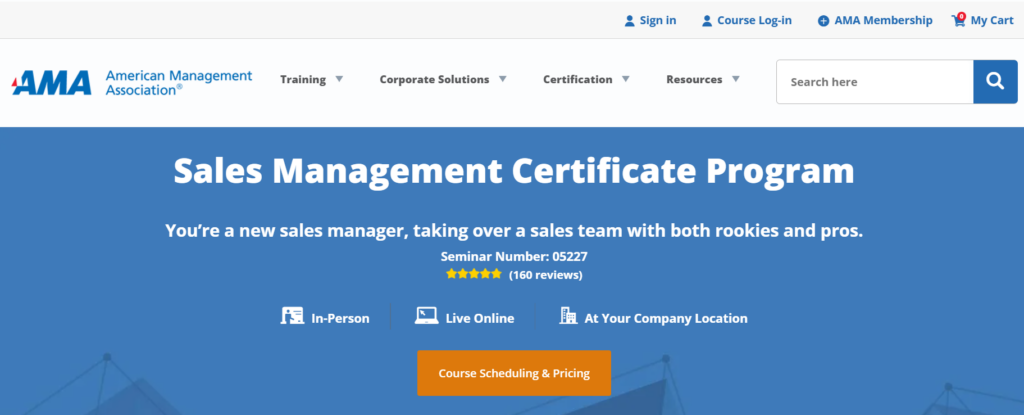Click American Management Association text link
The height and width of the screenshot is (415, 1024).
[x=179, y=83]
